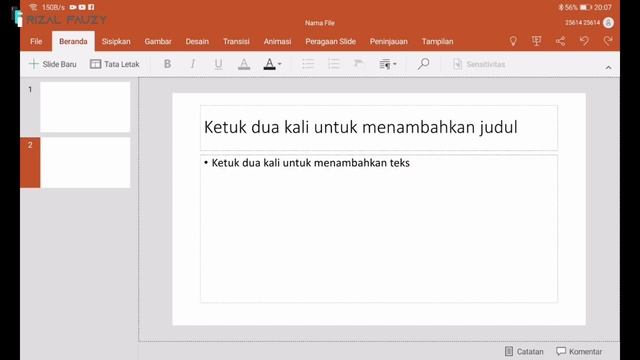The width and height of the screenshot is (640, 360).
Task: Open the File tab
Action: pos(36,42)
